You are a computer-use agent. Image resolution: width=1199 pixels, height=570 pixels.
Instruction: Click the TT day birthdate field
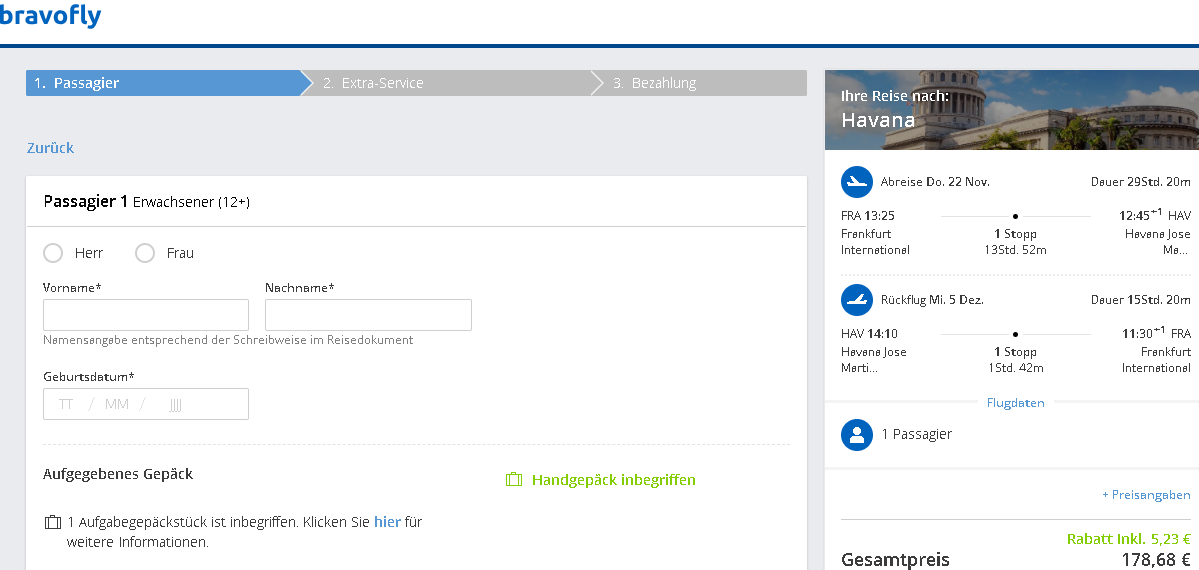click(x=67, y=404)
